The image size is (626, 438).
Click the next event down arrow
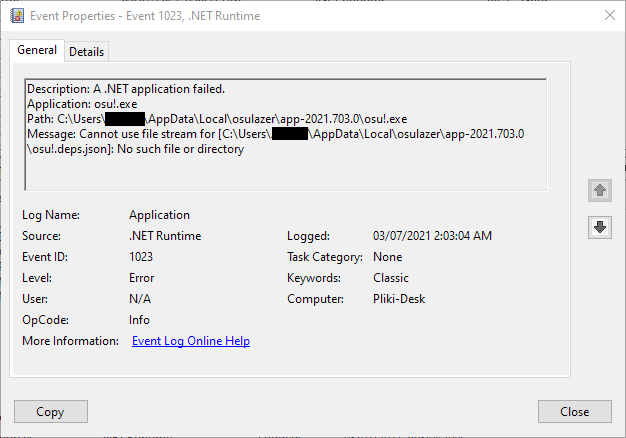(600, 228)
